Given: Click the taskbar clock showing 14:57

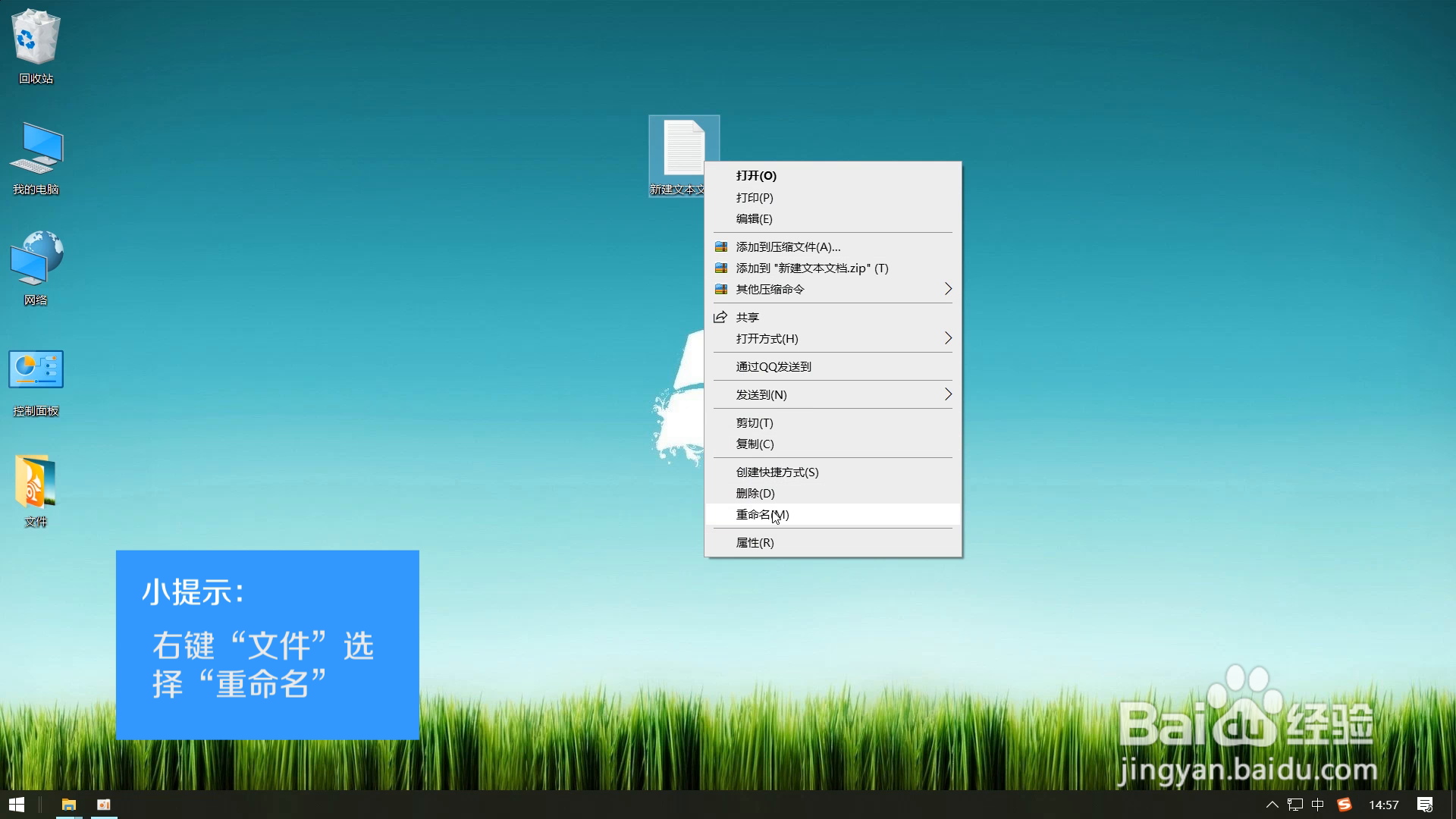Looking at the screenshot, I should (x=1384, y=805).
